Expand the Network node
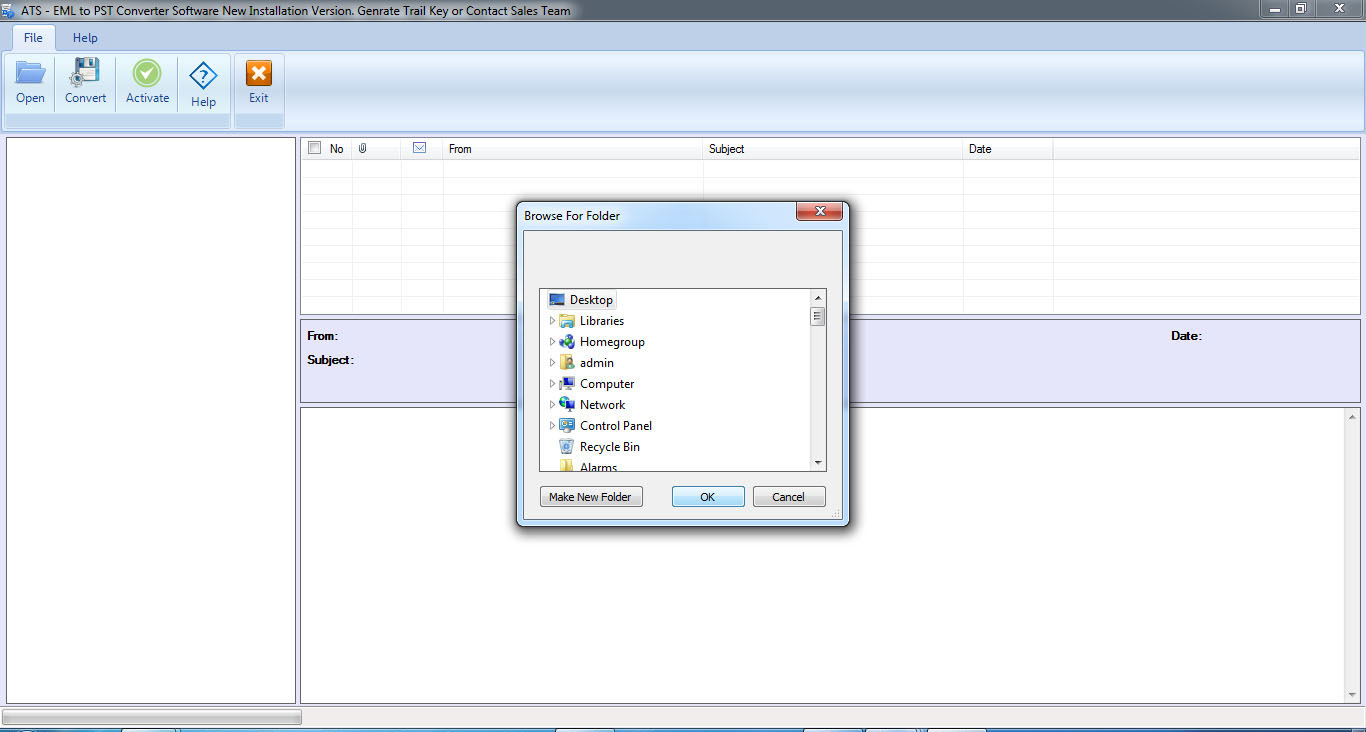1366x732 pixels. click(552, 405)
